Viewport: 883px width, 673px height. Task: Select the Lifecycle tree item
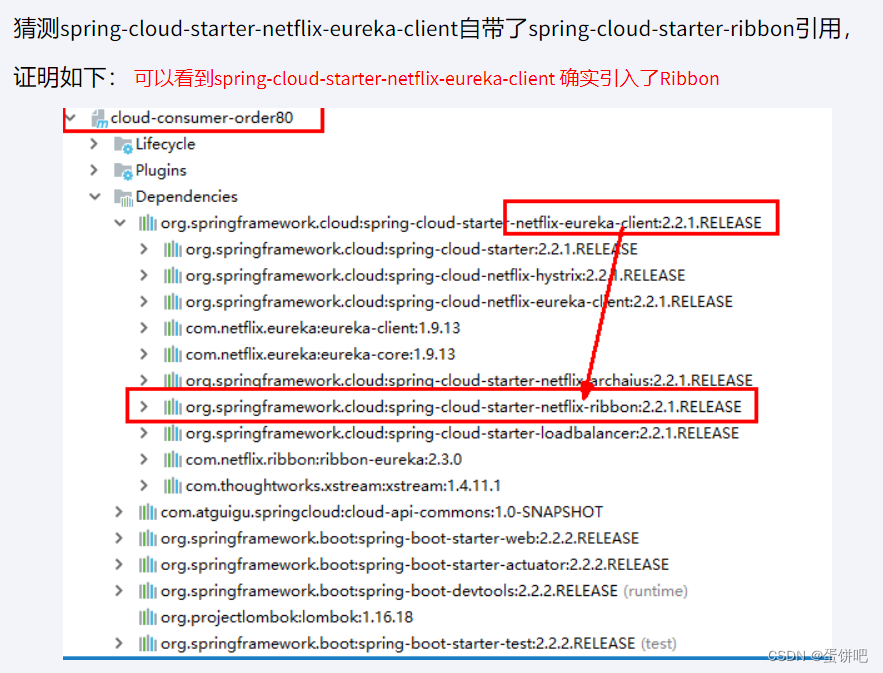pyautogui.click(x=165, y=144)
